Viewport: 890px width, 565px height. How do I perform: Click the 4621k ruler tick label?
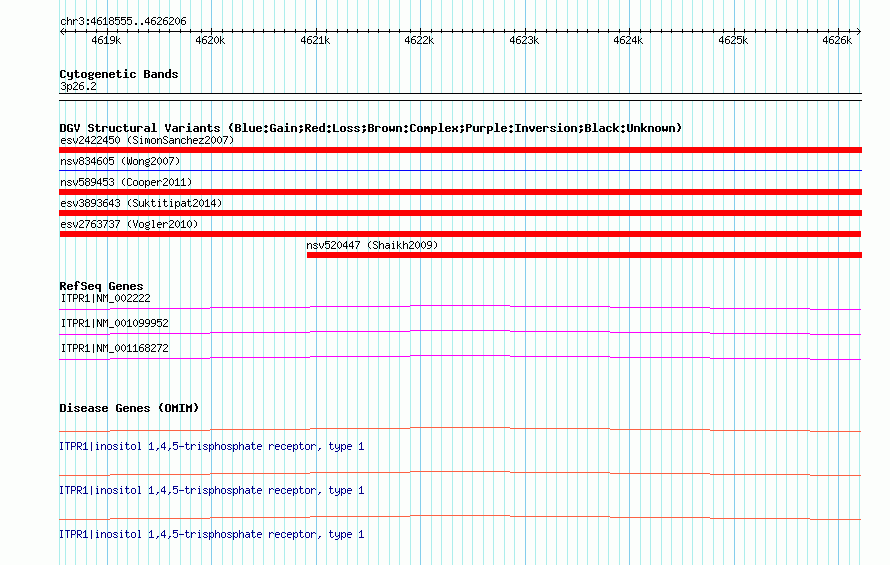click(315, 40)
